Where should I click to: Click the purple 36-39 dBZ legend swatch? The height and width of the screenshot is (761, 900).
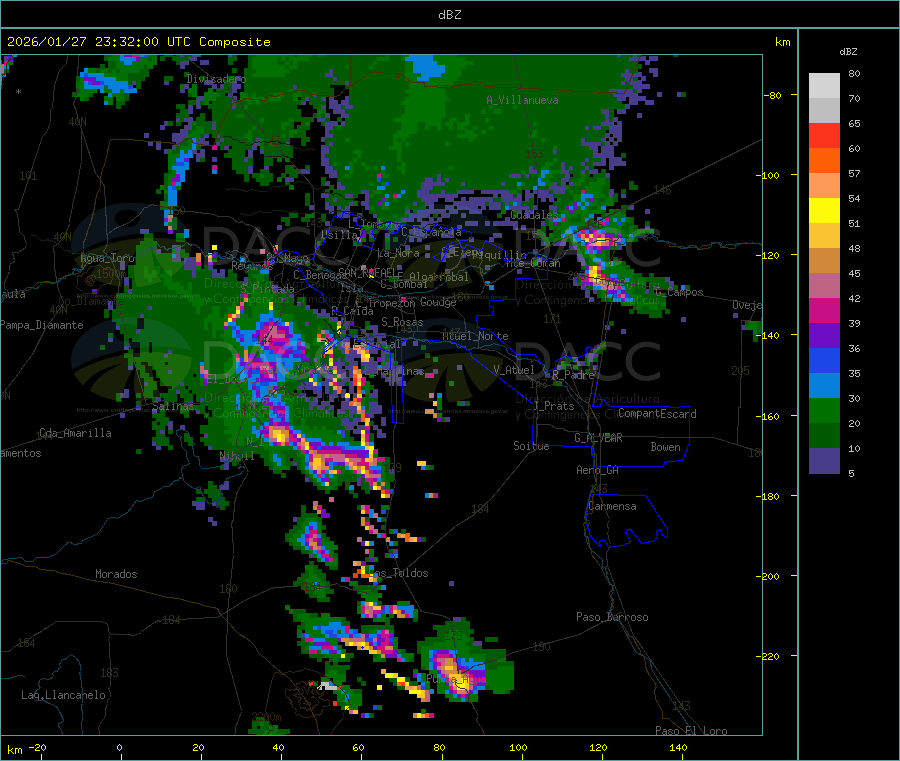[824, 336]
